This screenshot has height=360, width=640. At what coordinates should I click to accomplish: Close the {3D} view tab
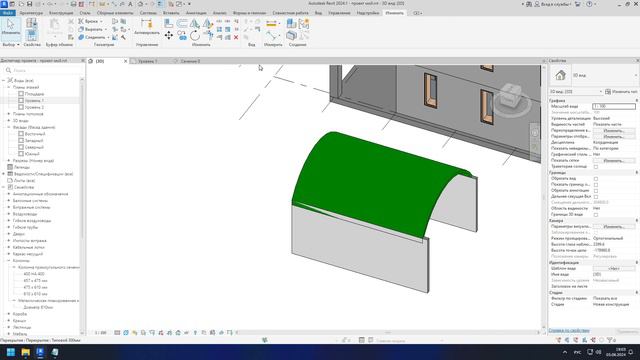point(125,61)
